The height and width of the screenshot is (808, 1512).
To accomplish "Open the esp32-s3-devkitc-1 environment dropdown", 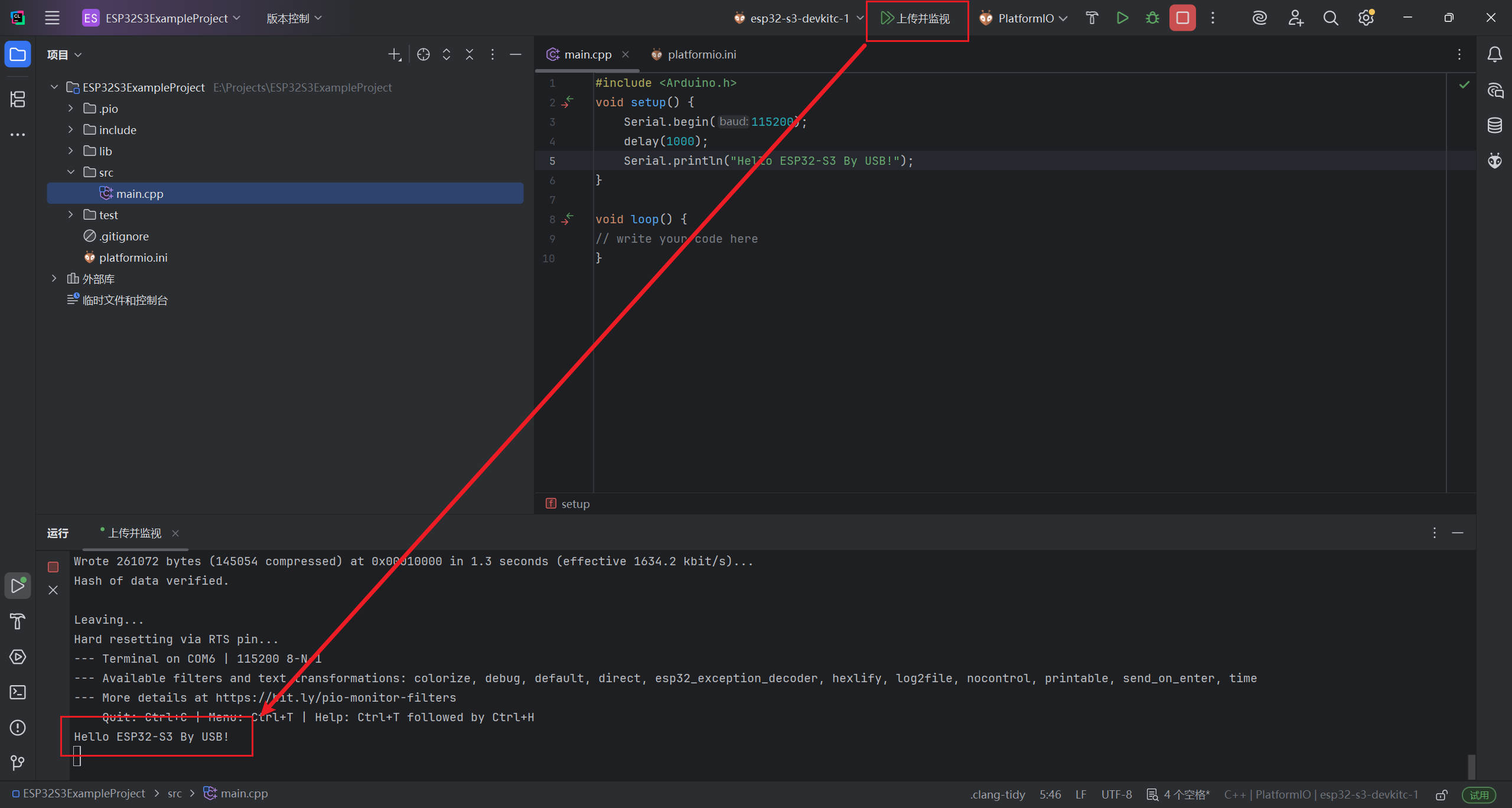I will click(x=799, y=18).
